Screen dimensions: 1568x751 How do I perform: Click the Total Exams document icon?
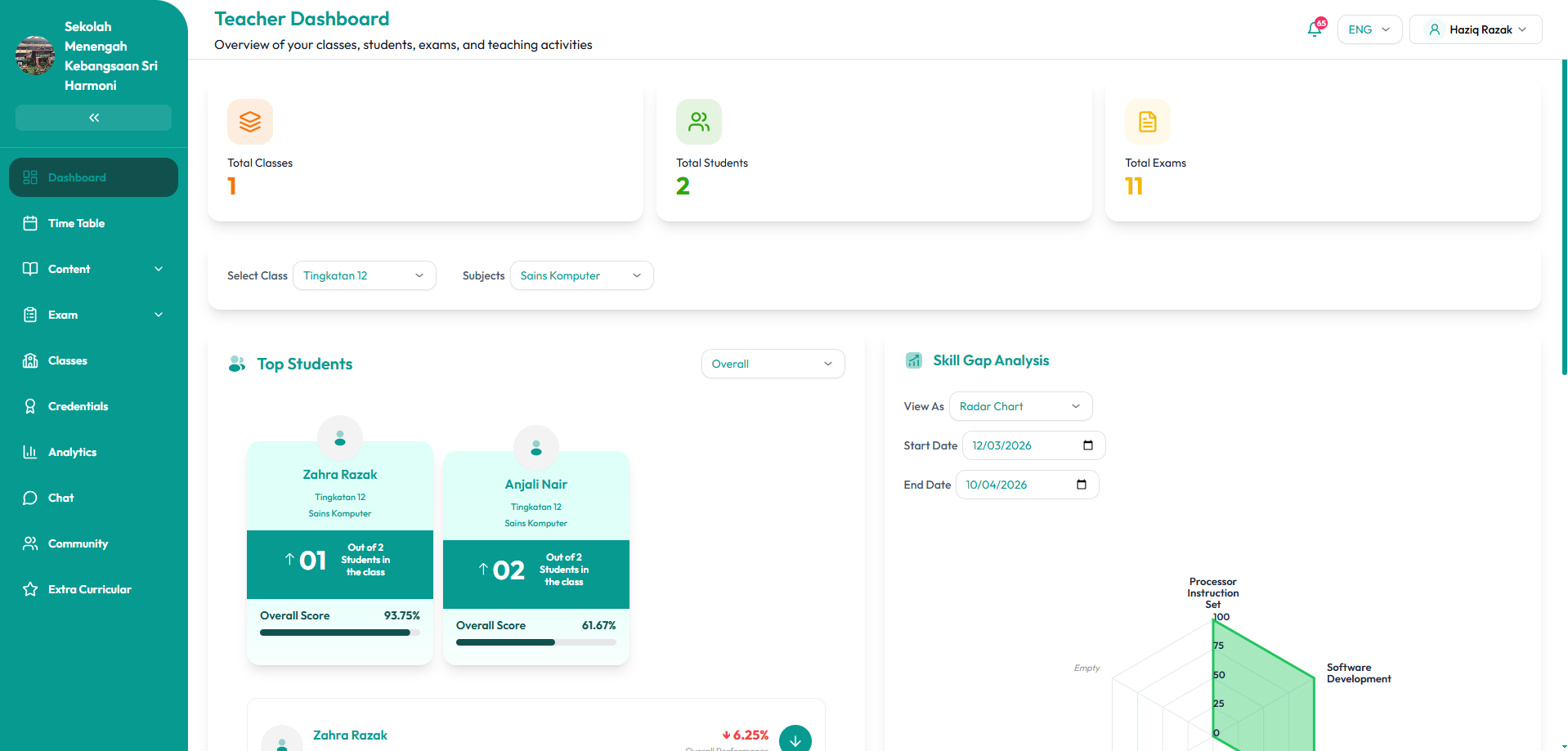tap(1147, 122)
